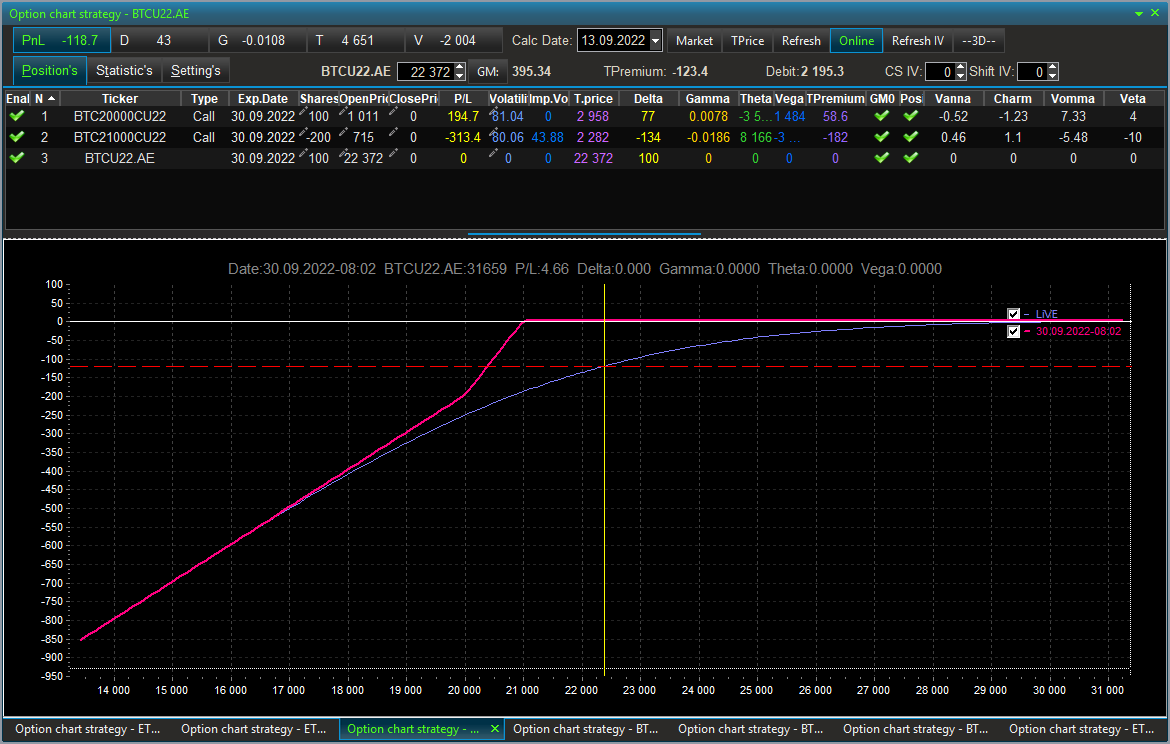The width and height of the screenshot is (1170, 744).
Task: Select the P/L value -313.4 cell
Action: click(463, 137)
